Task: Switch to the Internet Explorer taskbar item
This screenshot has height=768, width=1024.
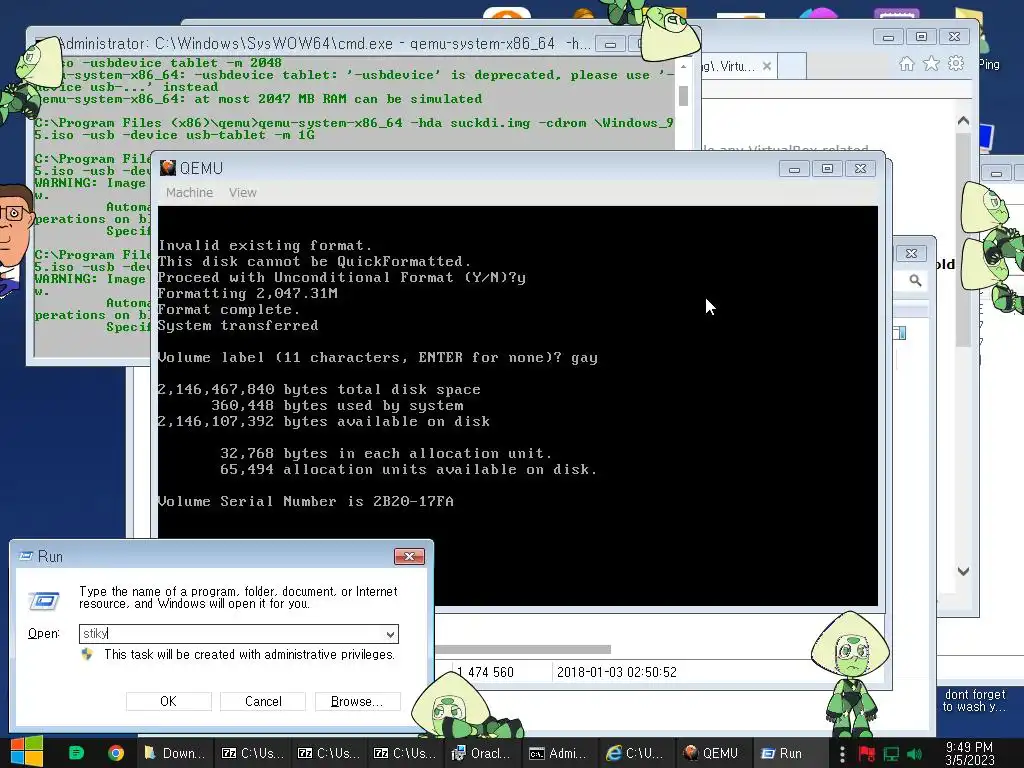Action: click(634, 753)
